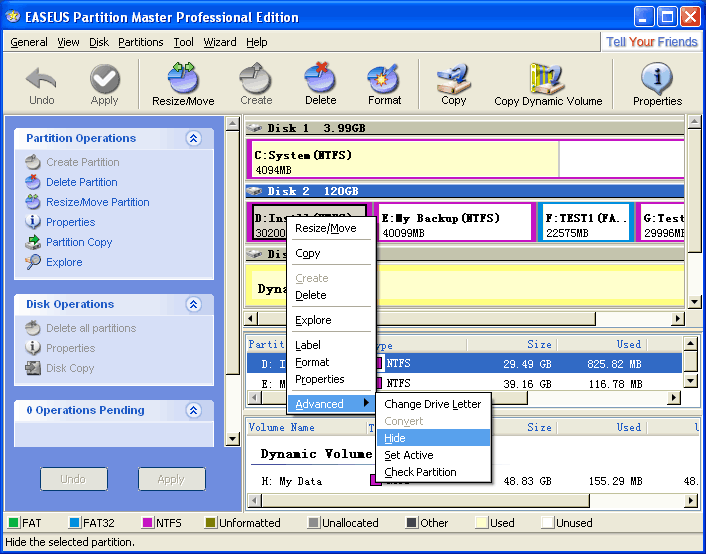This screenshot has width=706, height=554.
Task: Open the Wizard menu
Action: click(x=220, y=42)
